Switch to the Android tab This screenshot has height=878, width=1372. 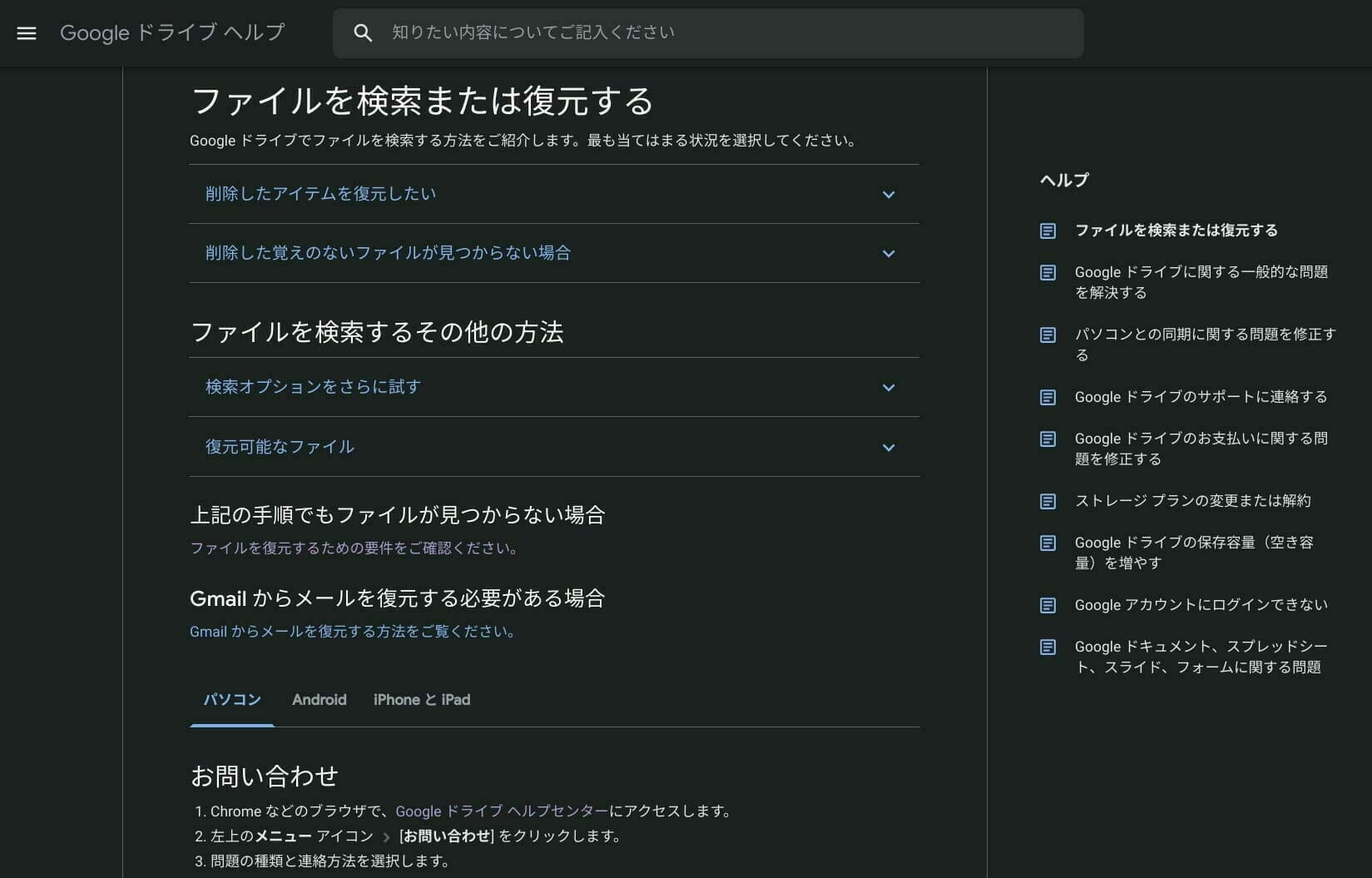point(319,700)
